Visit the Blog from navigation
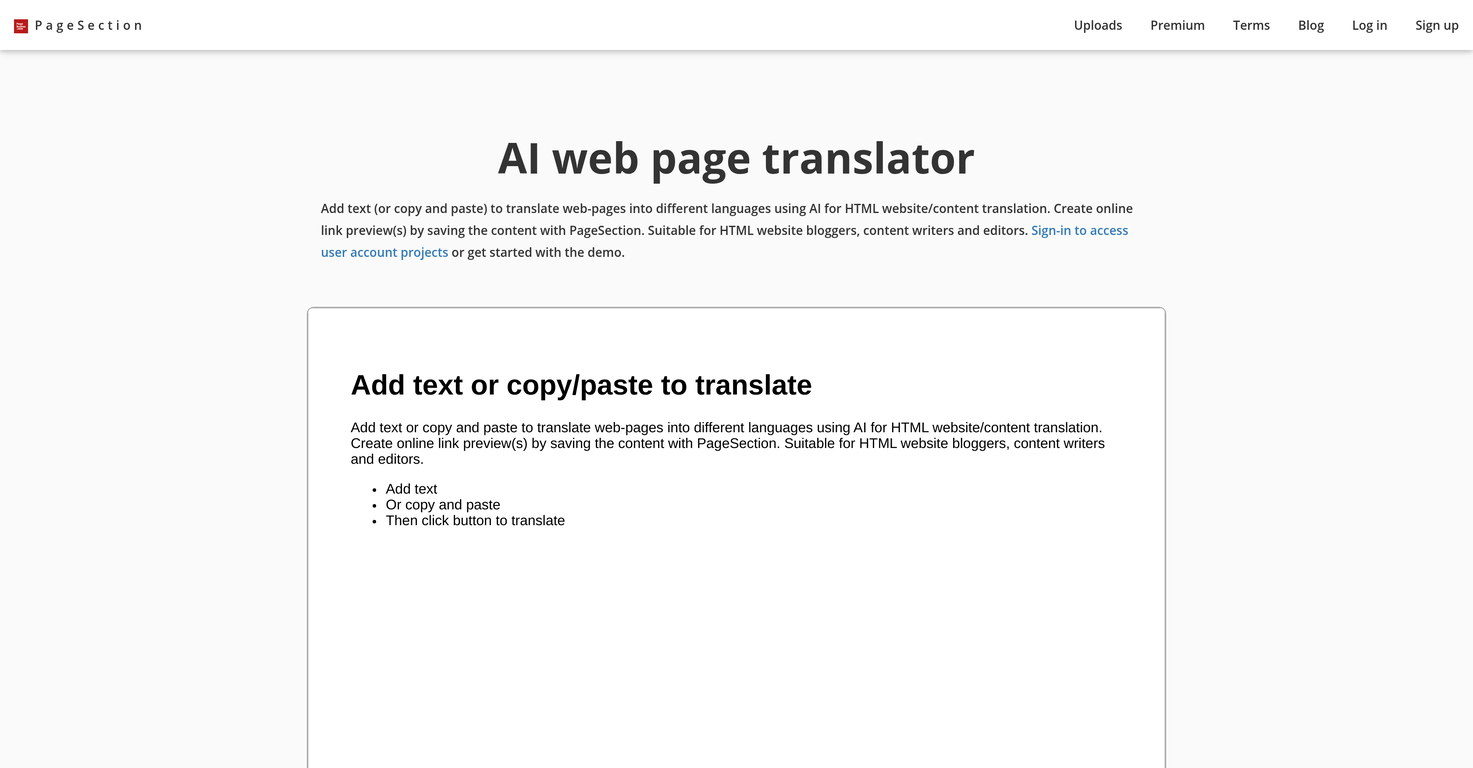 pyautogui.click(x=1311, y=25)
